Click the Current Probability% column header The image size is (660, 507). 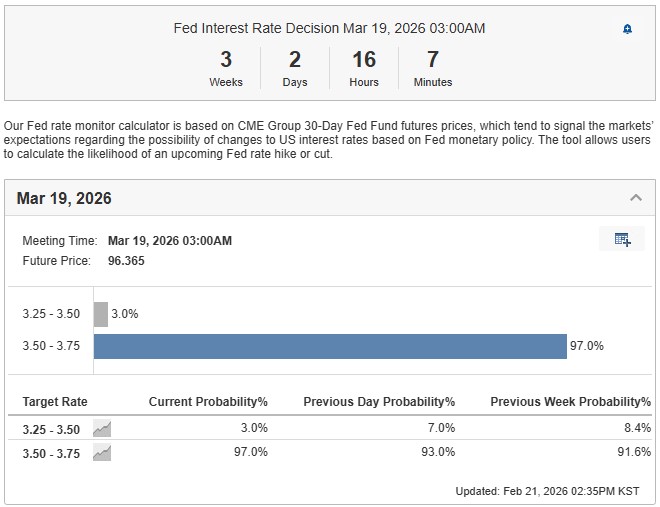[x=208, y=401]
